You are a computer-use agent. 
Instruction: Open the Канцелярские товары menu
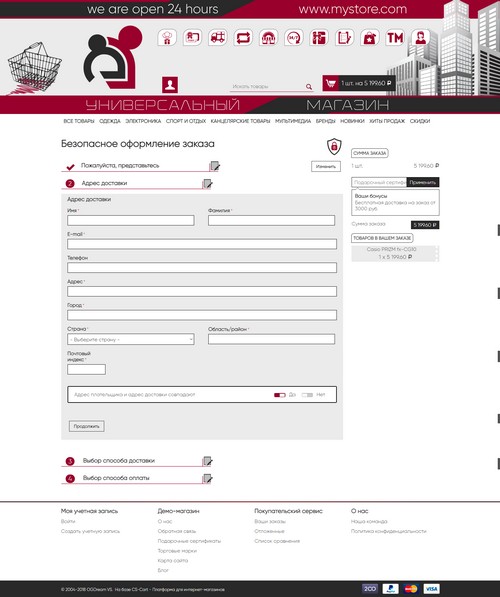point(240,121)
